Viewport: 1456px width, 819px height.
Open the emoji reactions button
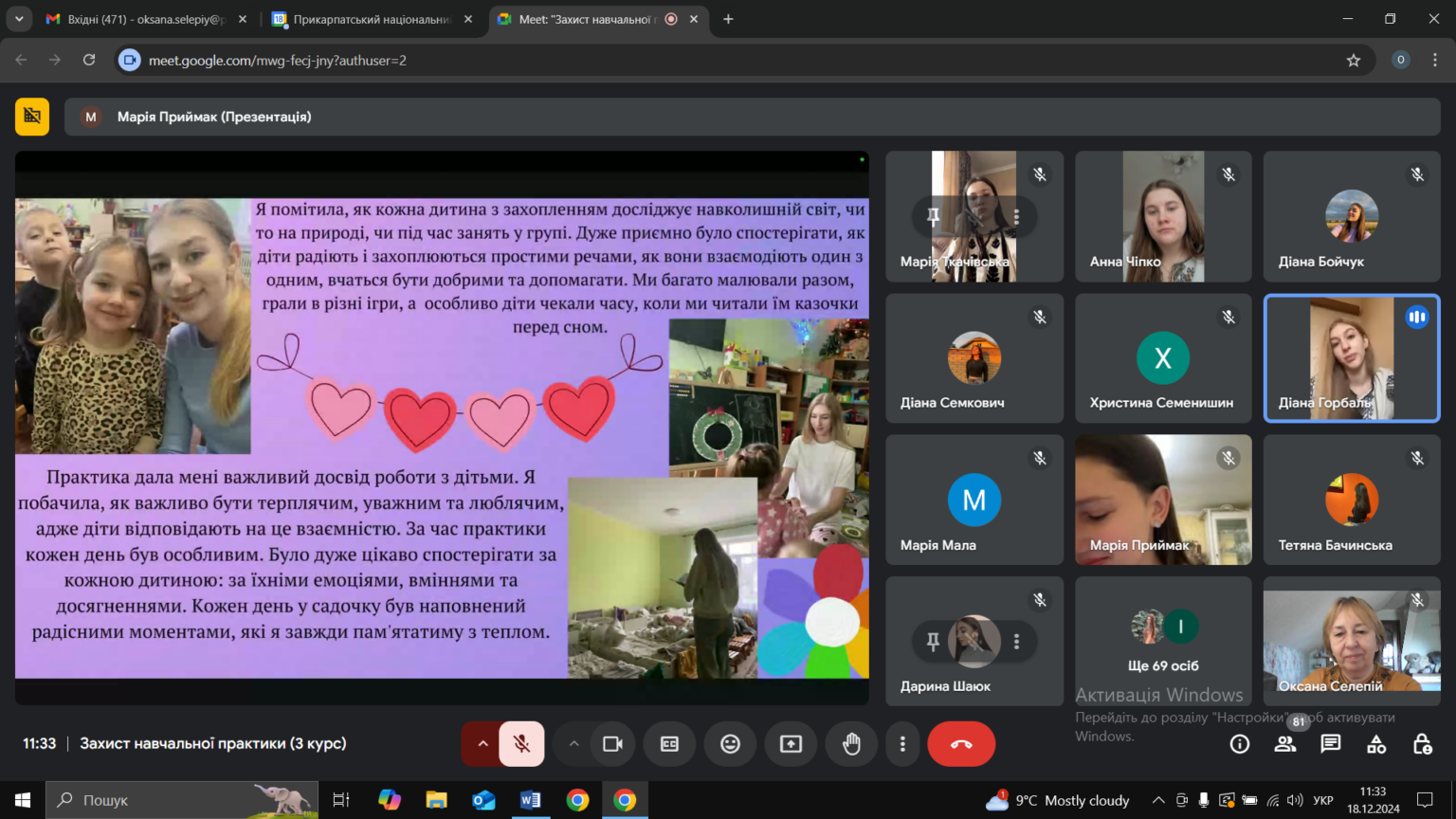coord(730,744)
